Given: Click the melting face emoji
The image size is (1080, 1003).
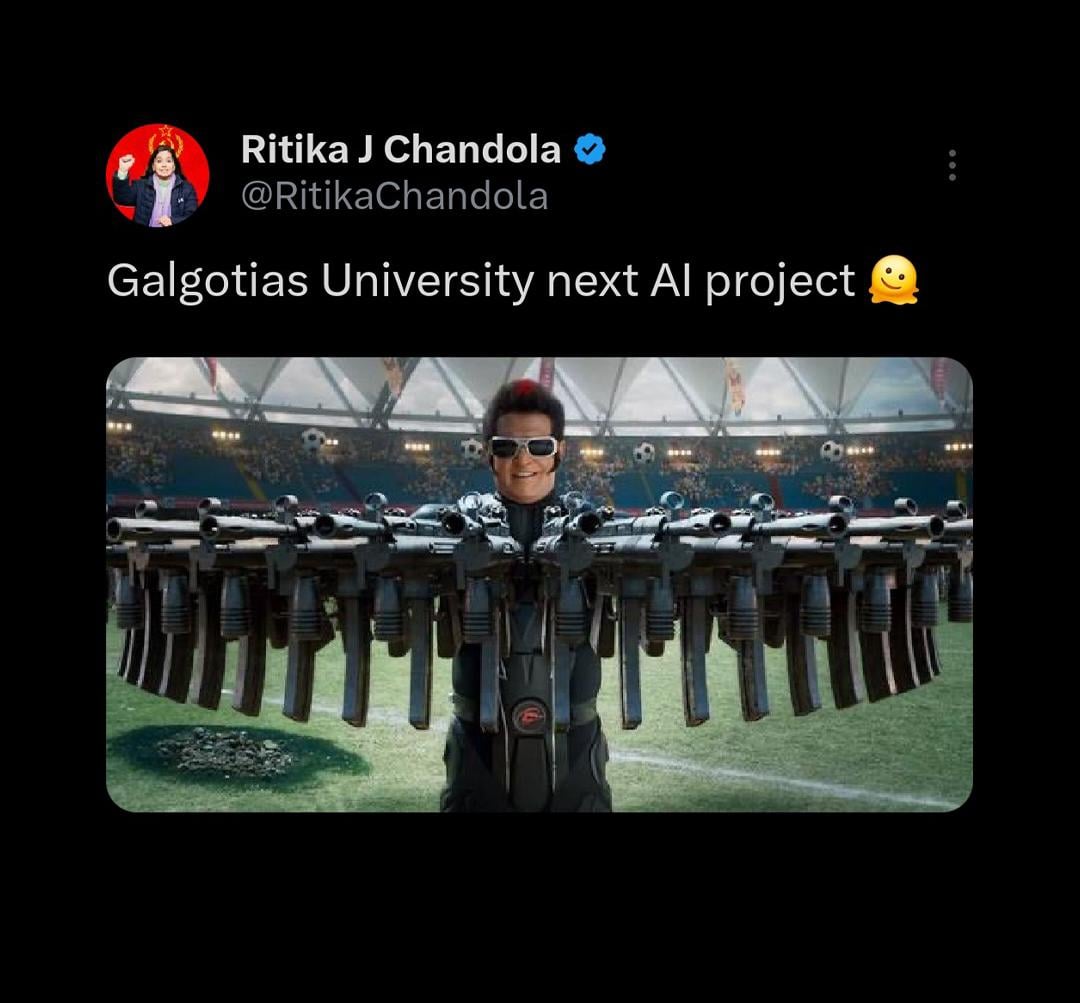Looking at the screenshot, I should click(x=893, y=280).
